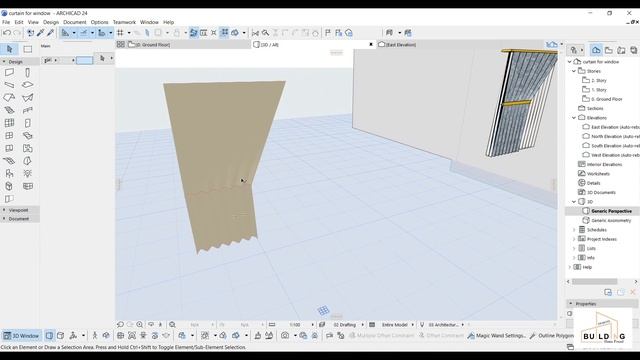Open the File menu

[x=6, y=22]
